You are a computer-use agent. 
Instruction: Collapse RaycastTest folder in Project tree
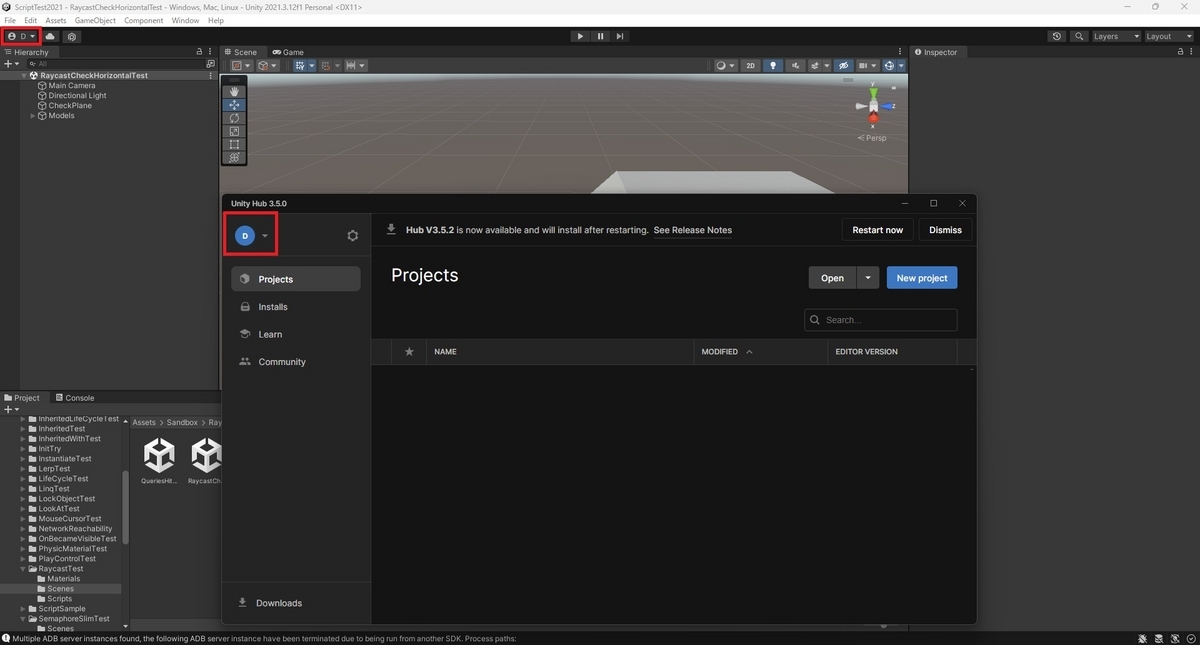point(23,569)
